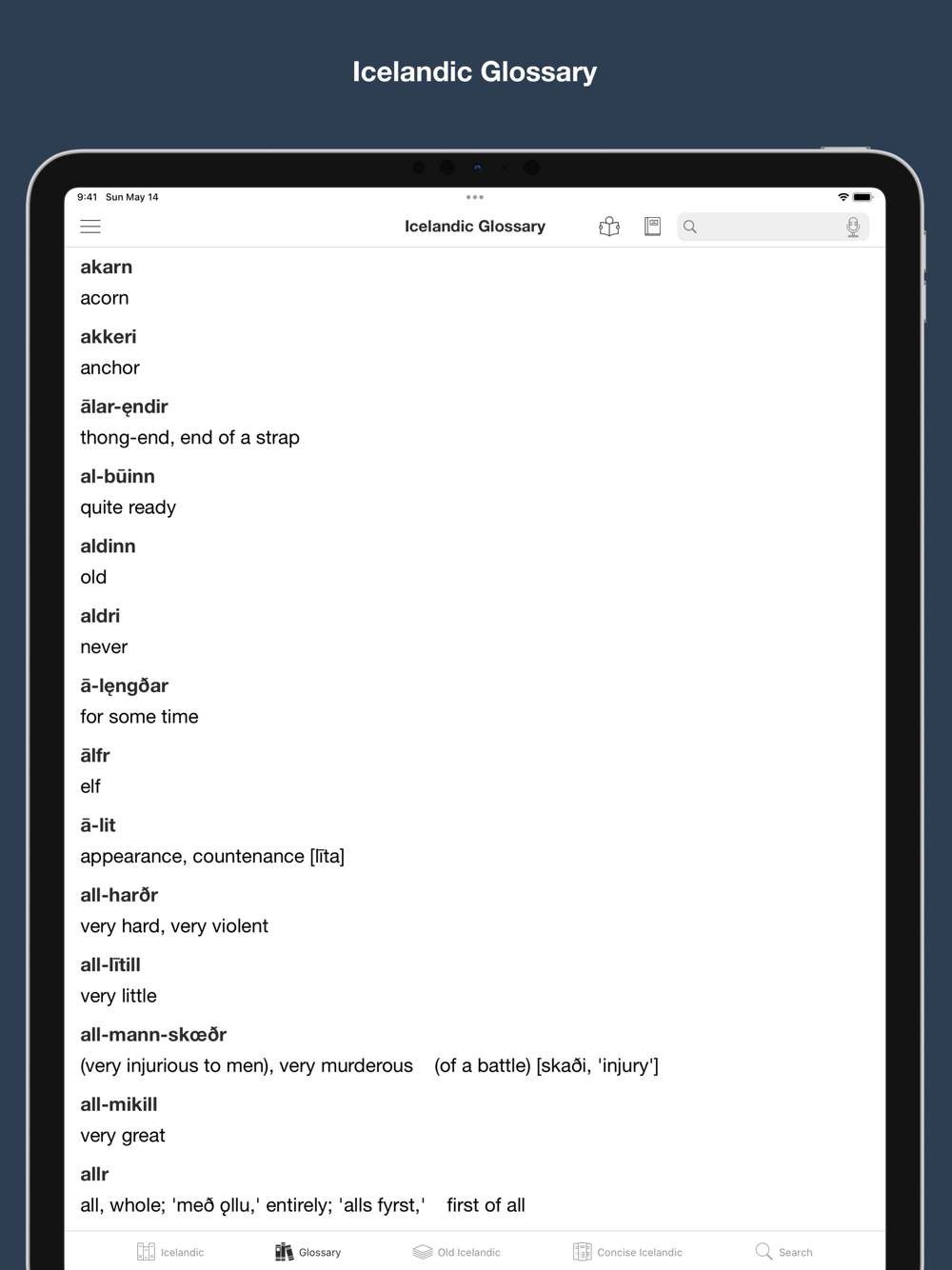Tap the entry 'all-harðr'
The height and width of the screenshot is (1270, 952).
coord(119,895)
